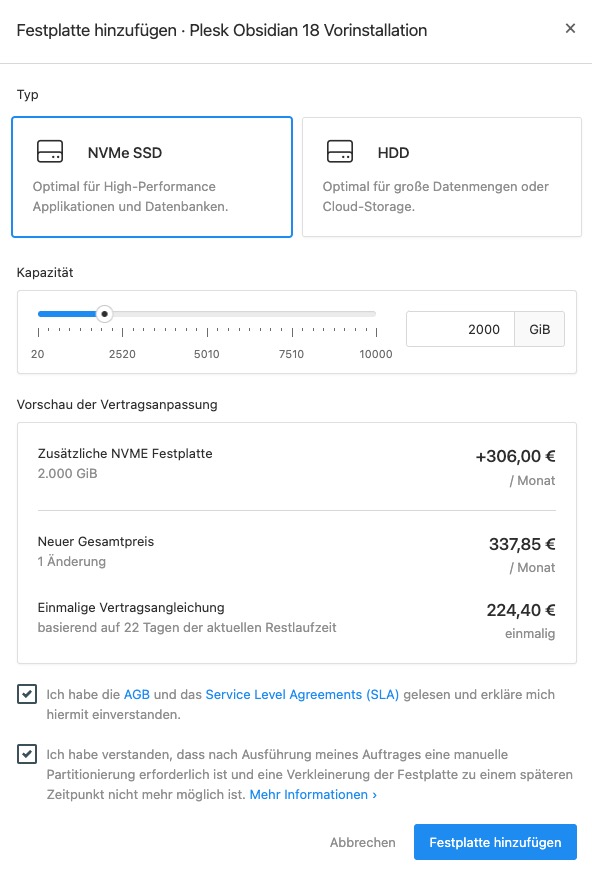Open the AGB link
592x876 pixels.
point(137,694)
